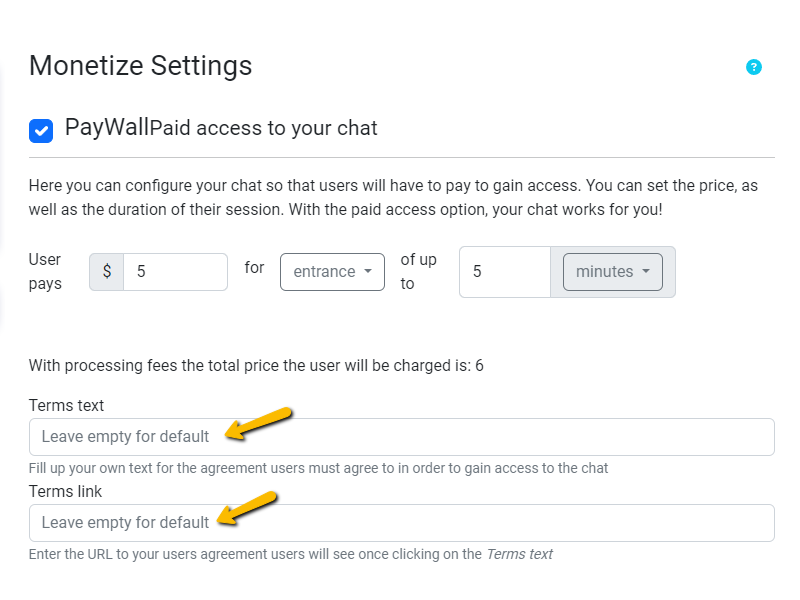Click the Monetize Settings heading
The width and height of the screenshot is (800, 600).
point(140,66)
